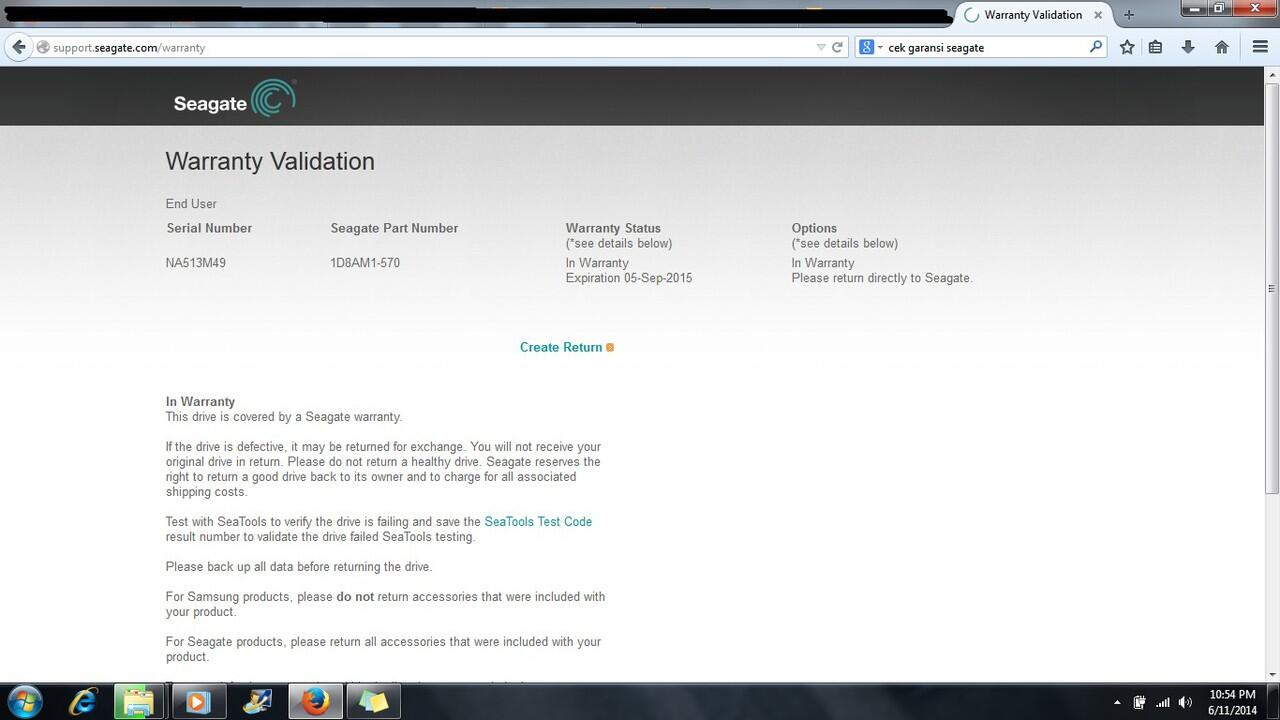Click the scrollbar up arrow

(1272, 75)
